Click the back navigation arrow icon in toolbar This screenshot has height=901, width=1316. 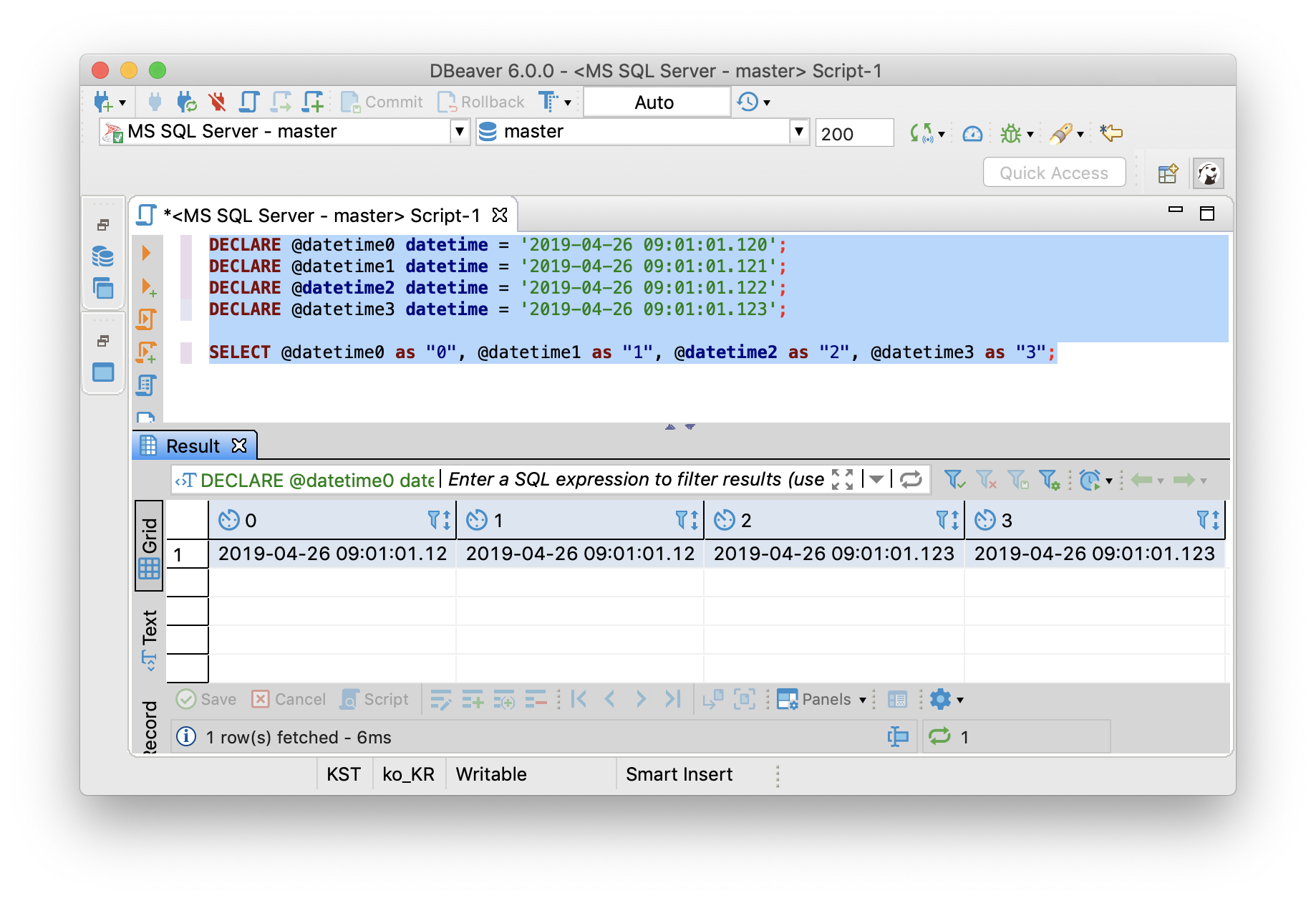click(x=1111, y=132)
